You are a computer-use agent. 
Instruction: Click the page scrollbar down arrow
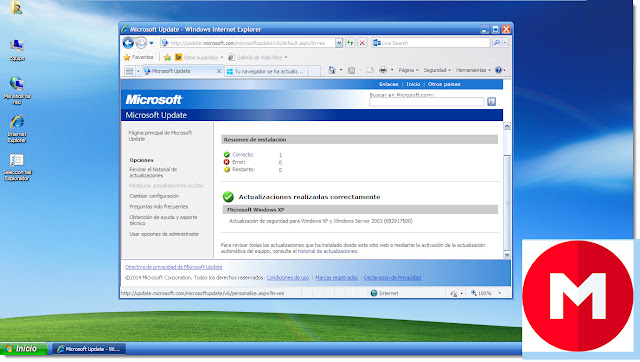pyautogui.click(x=507, y=255)
